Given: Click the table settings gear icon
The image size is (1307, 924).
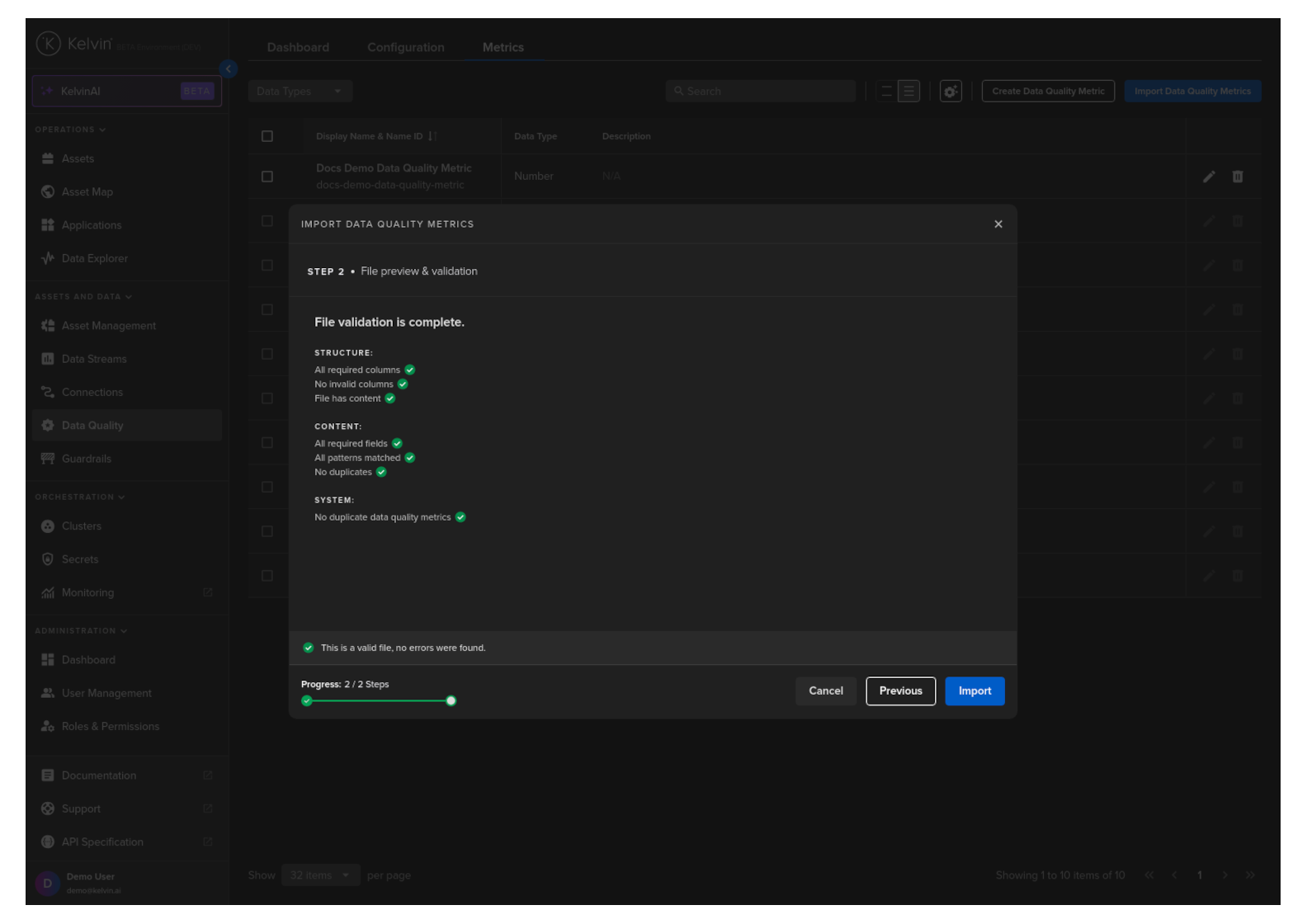Looking at the screenshot, I should [x=951, y=92].
